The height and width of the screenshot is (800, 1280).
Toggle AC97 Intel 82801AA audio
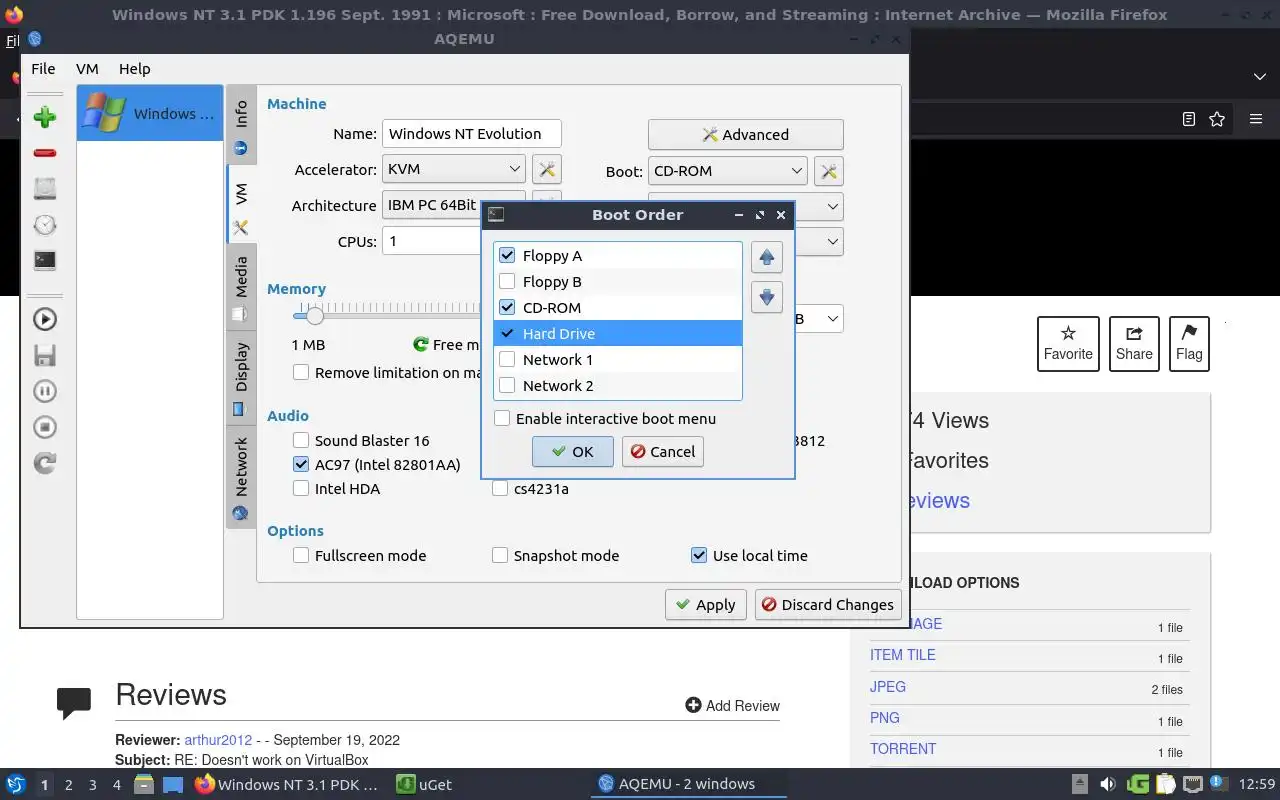pyautogui.click(x=301, y=464)
